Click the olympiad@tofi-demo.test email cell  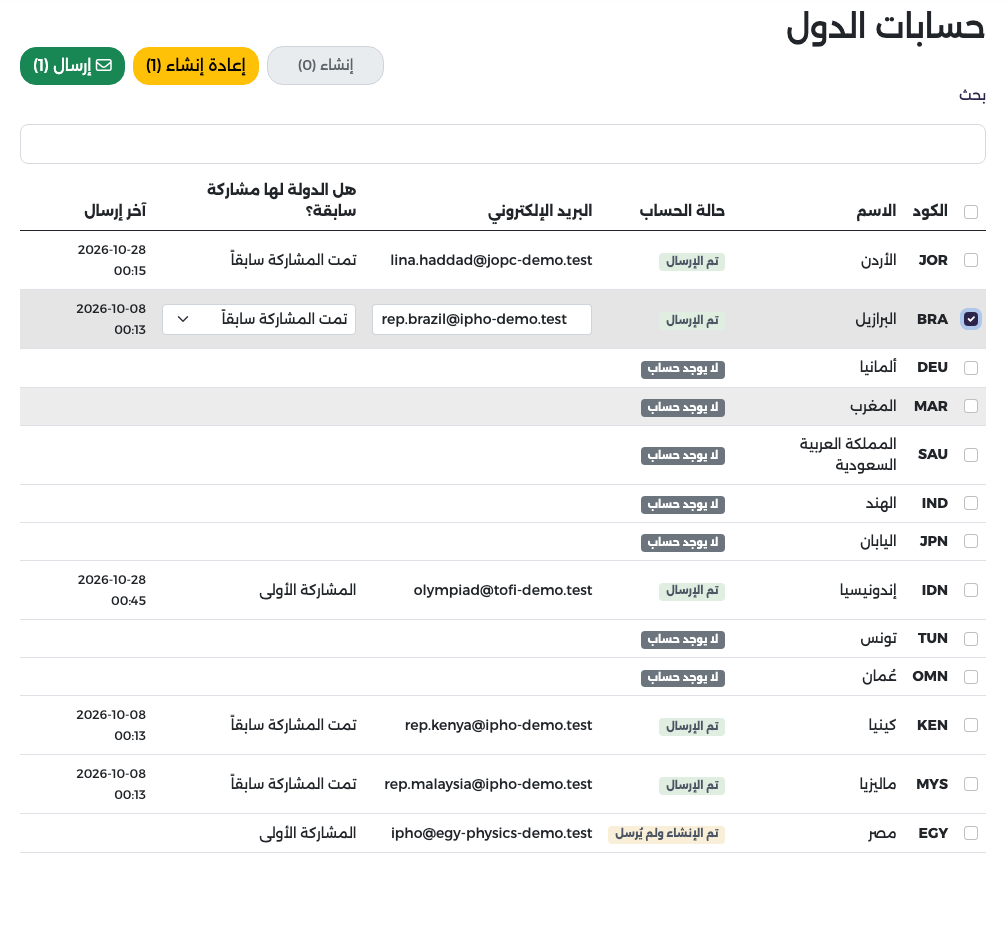tap(503, 590)
